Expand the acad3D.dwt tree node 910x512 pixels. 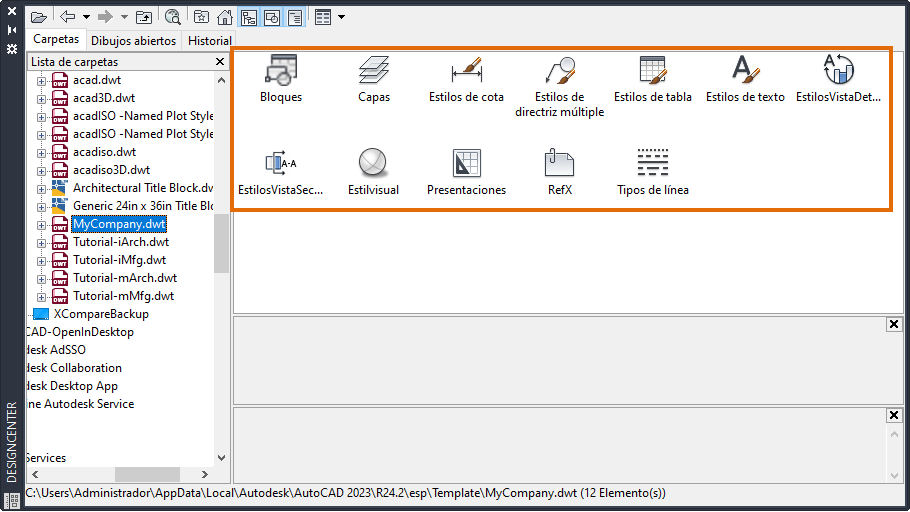tap(41, 99)
